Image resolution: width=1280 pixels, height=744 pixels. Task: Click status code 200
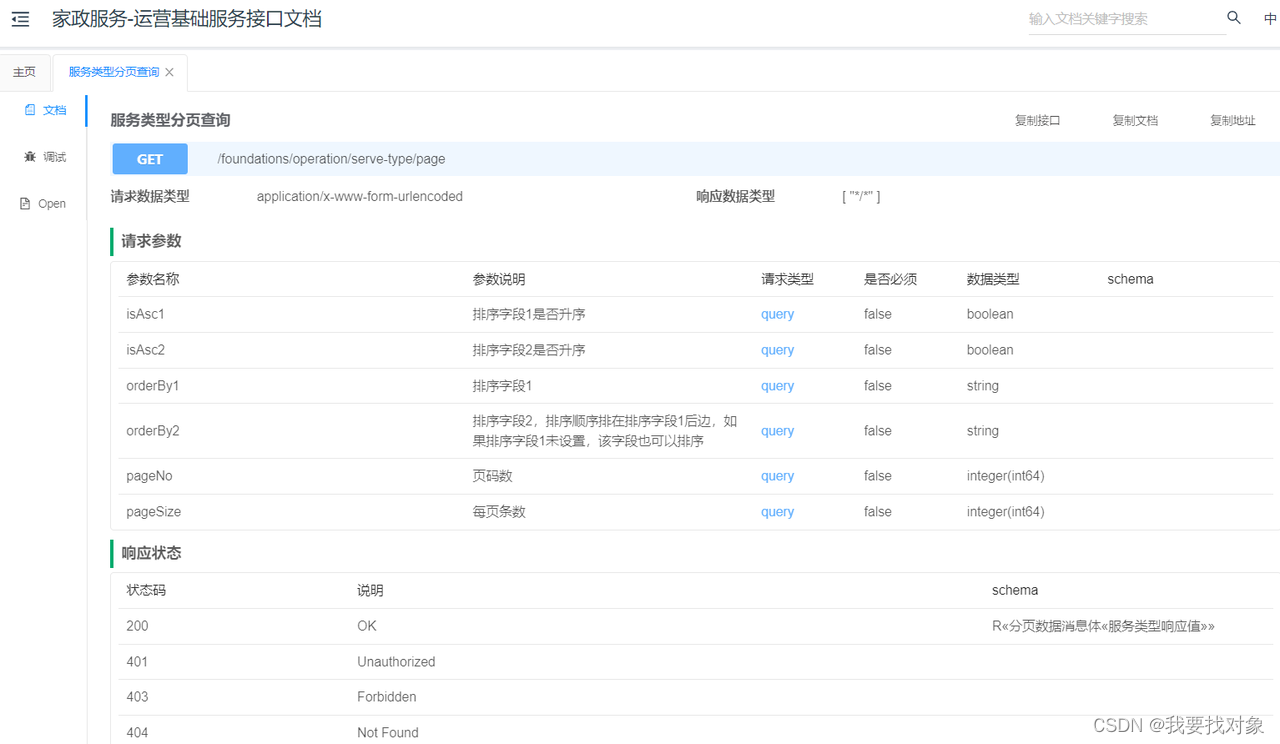137,626
